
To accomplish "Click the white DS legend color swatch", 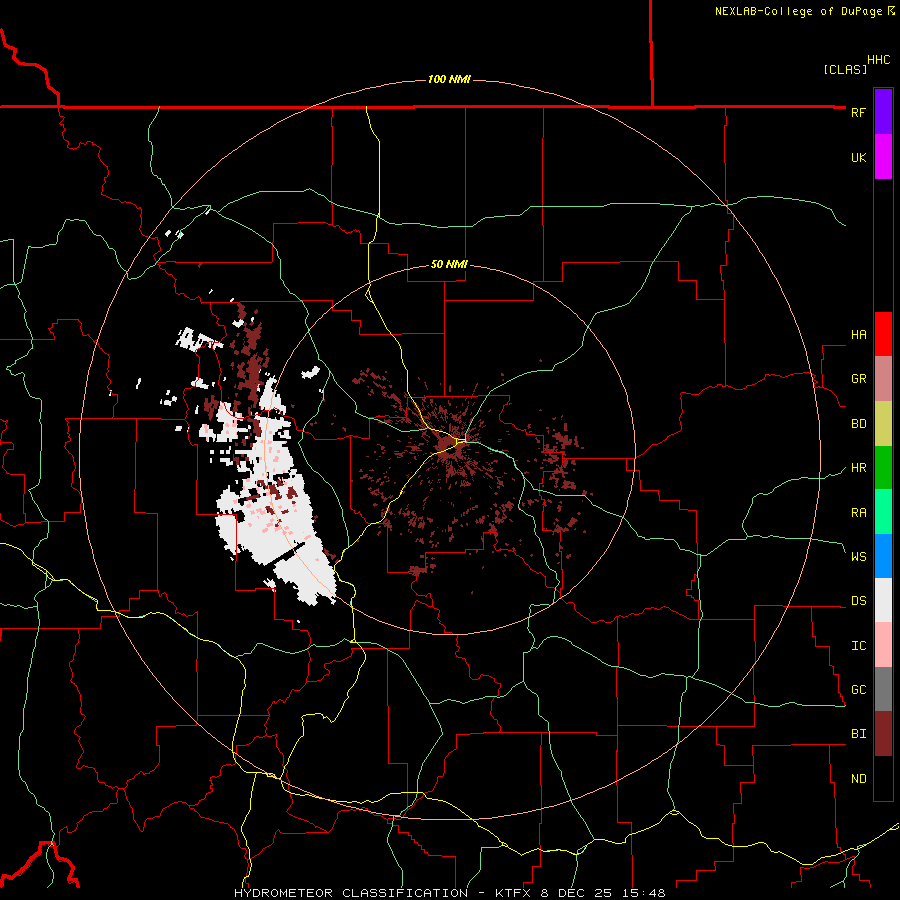I will click(883, 600).
